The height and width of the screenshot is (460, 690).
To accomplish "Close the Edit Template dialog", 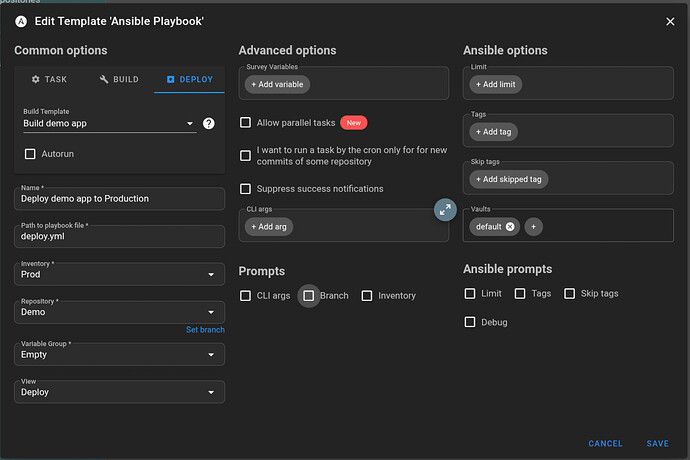I will click(670, 21).
